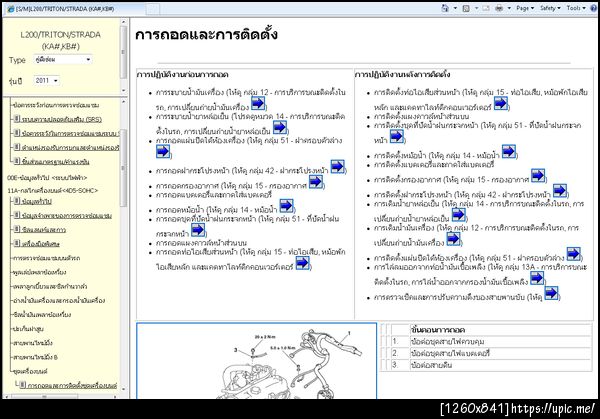Viewport: 600px width, 419px height.
Task: Select the 00E general electrical tree node
Action: click(47, 178)
